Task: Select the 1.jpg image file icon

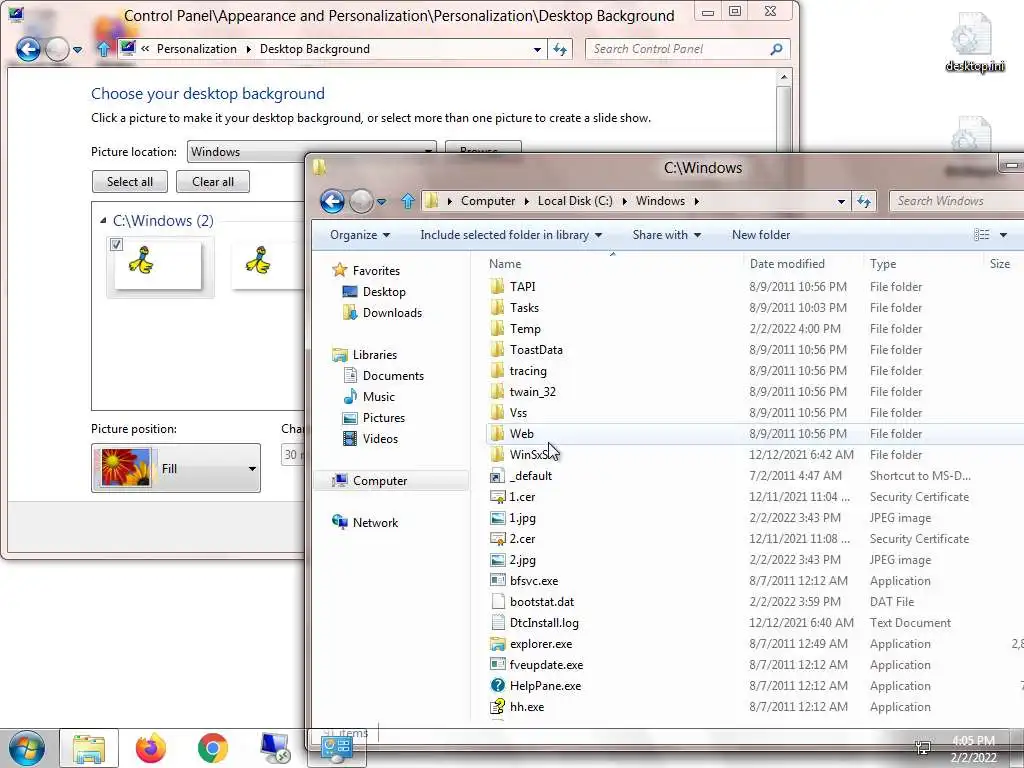Action: click(x=498, y=518)
